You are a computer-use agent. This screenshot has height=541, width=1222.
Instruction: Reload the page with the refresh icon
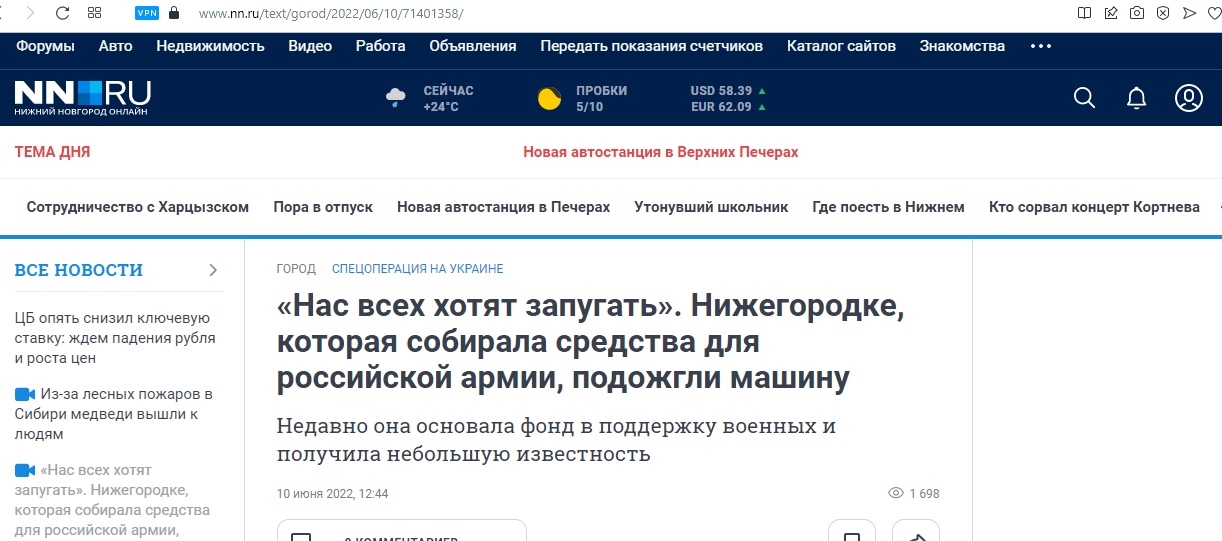point(62,13)
